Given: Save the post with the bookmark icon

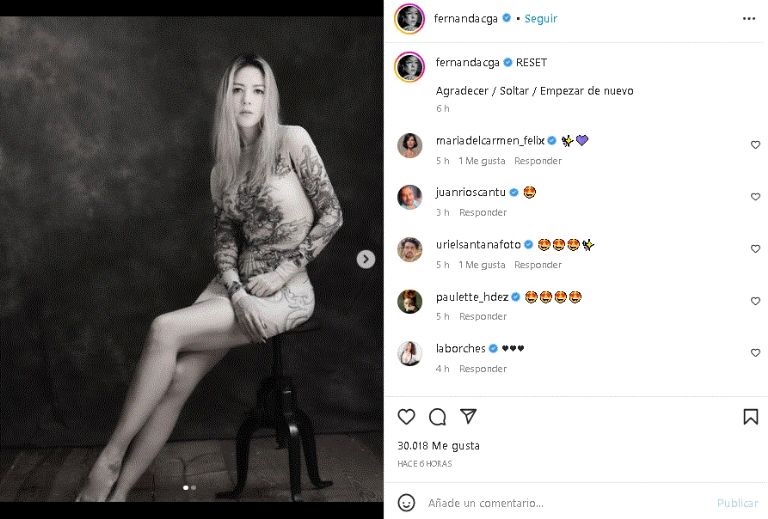Looking at the screenshot, I should (750, 417).
